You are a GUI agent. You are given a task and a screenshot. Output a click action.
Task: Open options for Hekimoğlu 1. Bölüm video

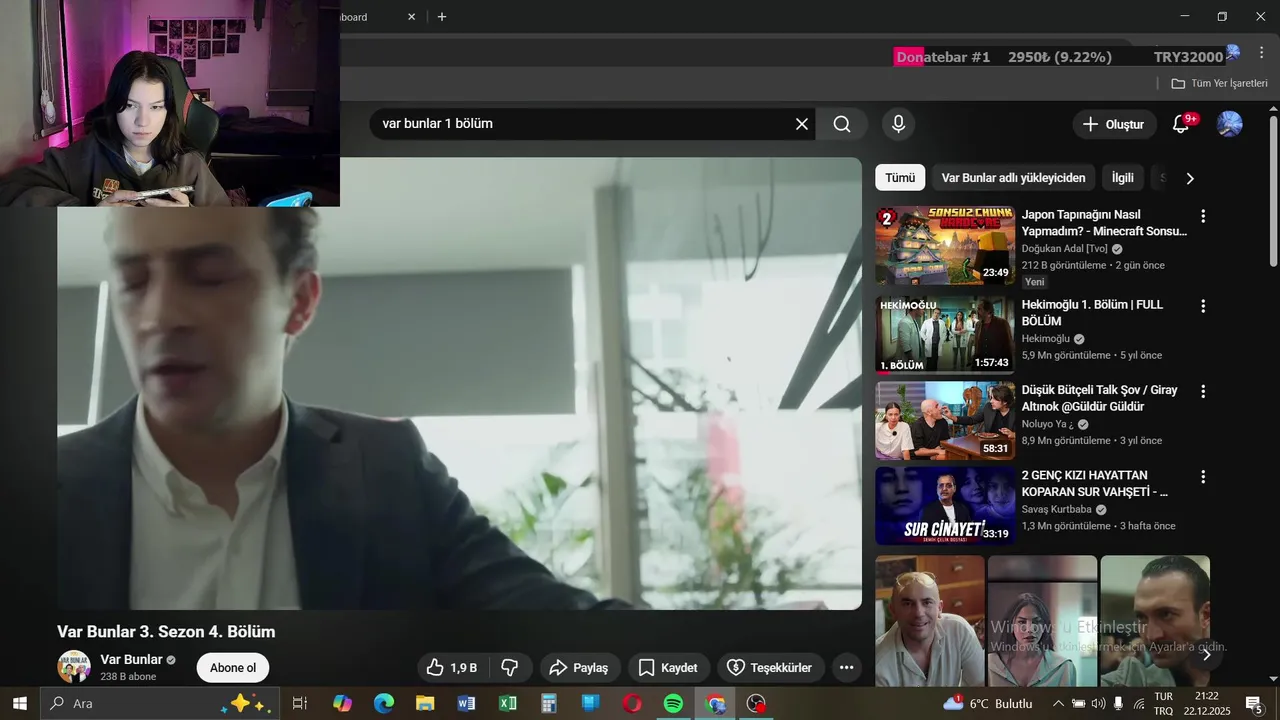[1203, 306]
